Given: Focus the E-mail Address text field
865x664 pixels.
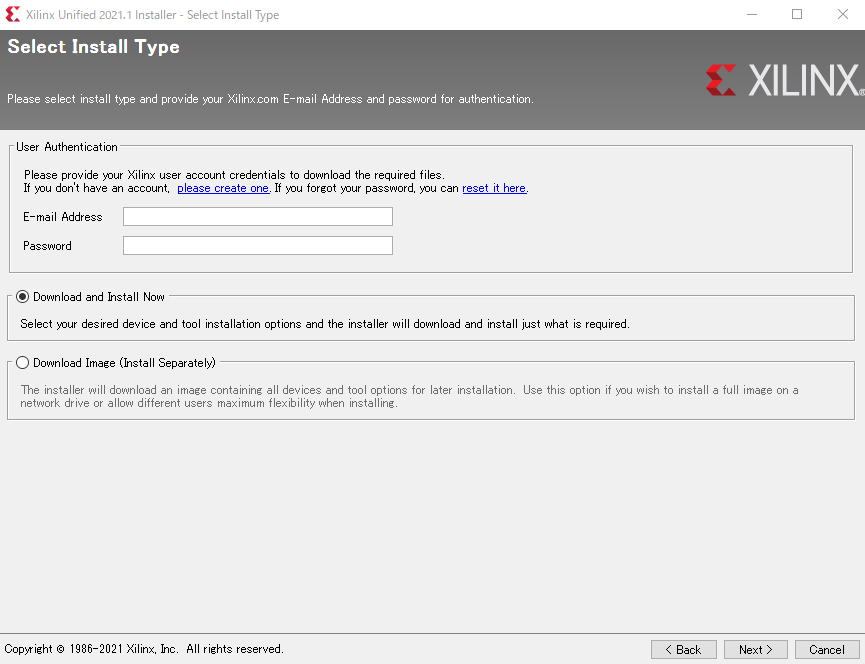Looking at the screenshot, I should coord(257,217).
